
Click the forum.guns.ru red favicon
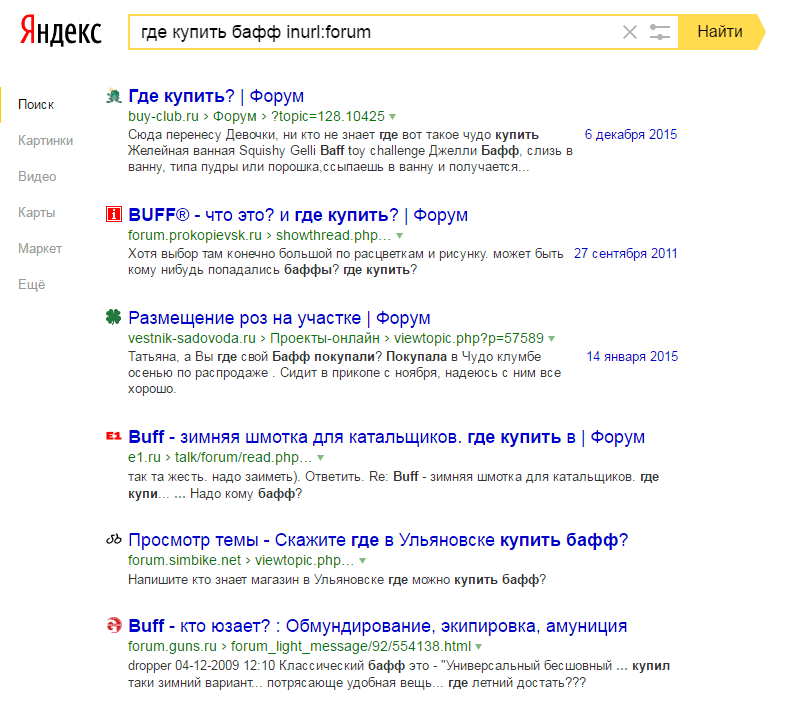click(x=114, y=625)
